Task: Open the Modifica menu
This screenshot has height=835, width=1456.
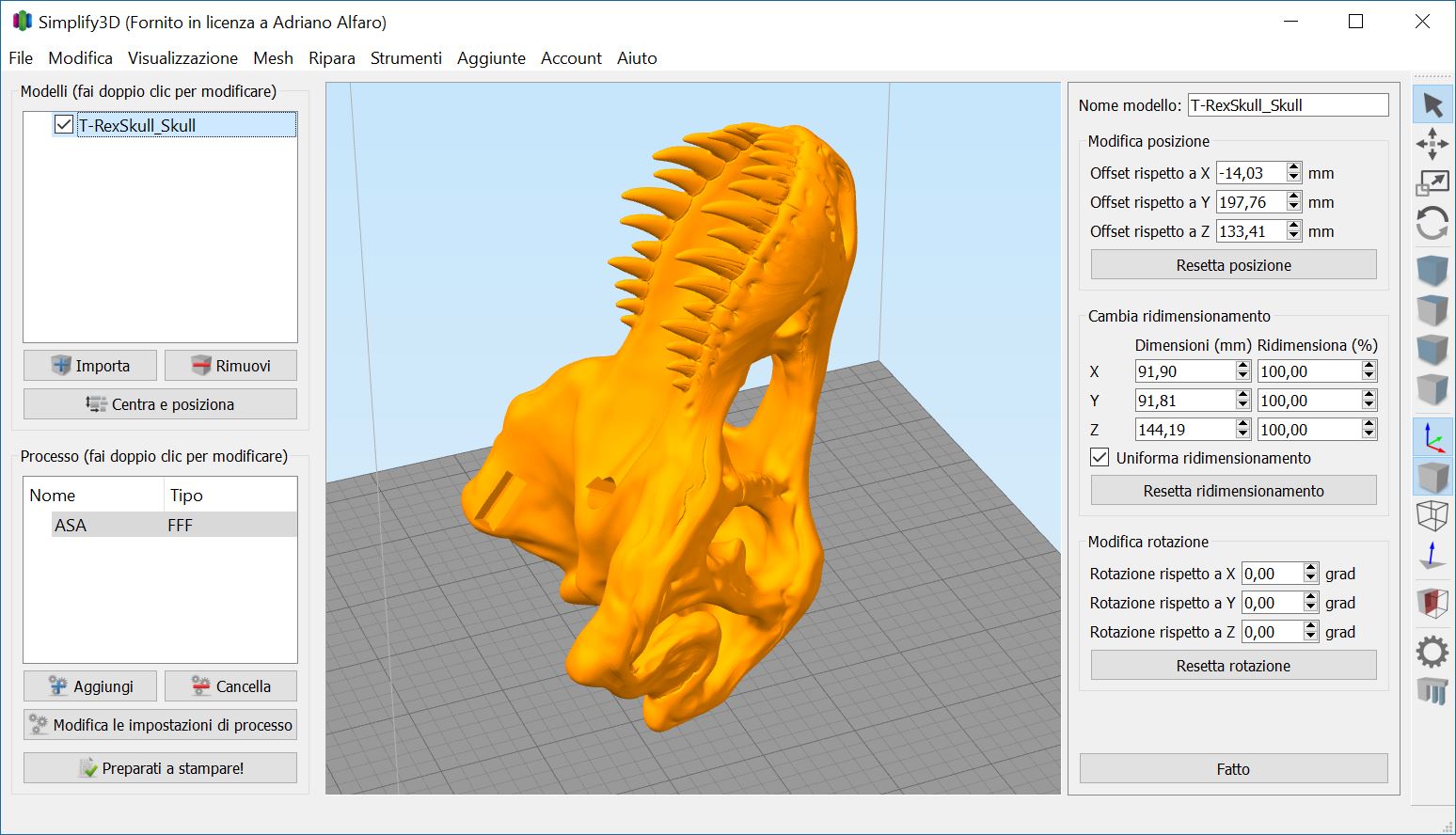Action: pyautogui.click(x=80, y=57)
